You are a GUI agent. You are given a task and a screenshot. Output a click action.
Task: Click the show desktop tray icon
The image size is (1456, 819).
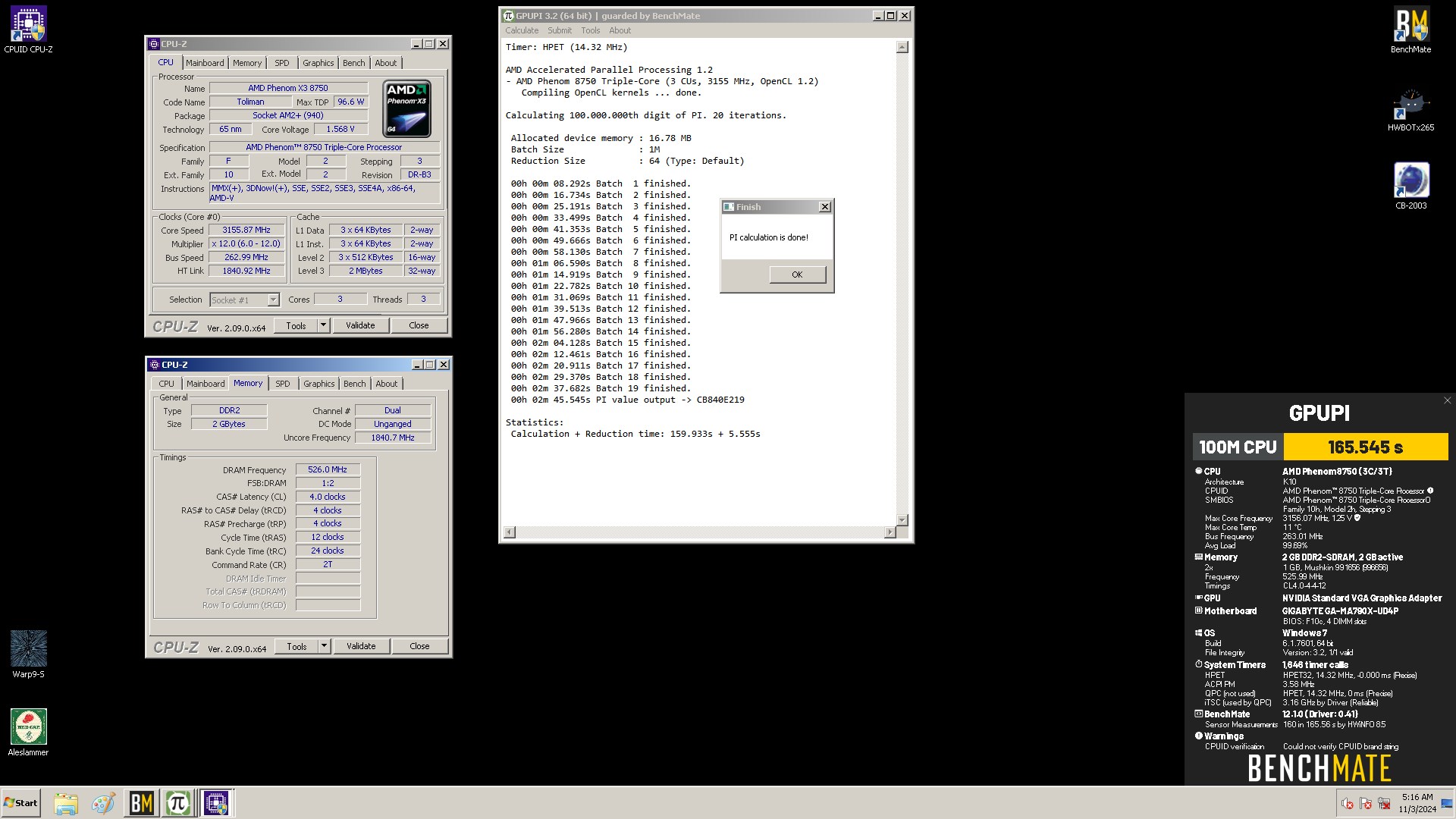pyautogui.click(x=1447, y=804)
